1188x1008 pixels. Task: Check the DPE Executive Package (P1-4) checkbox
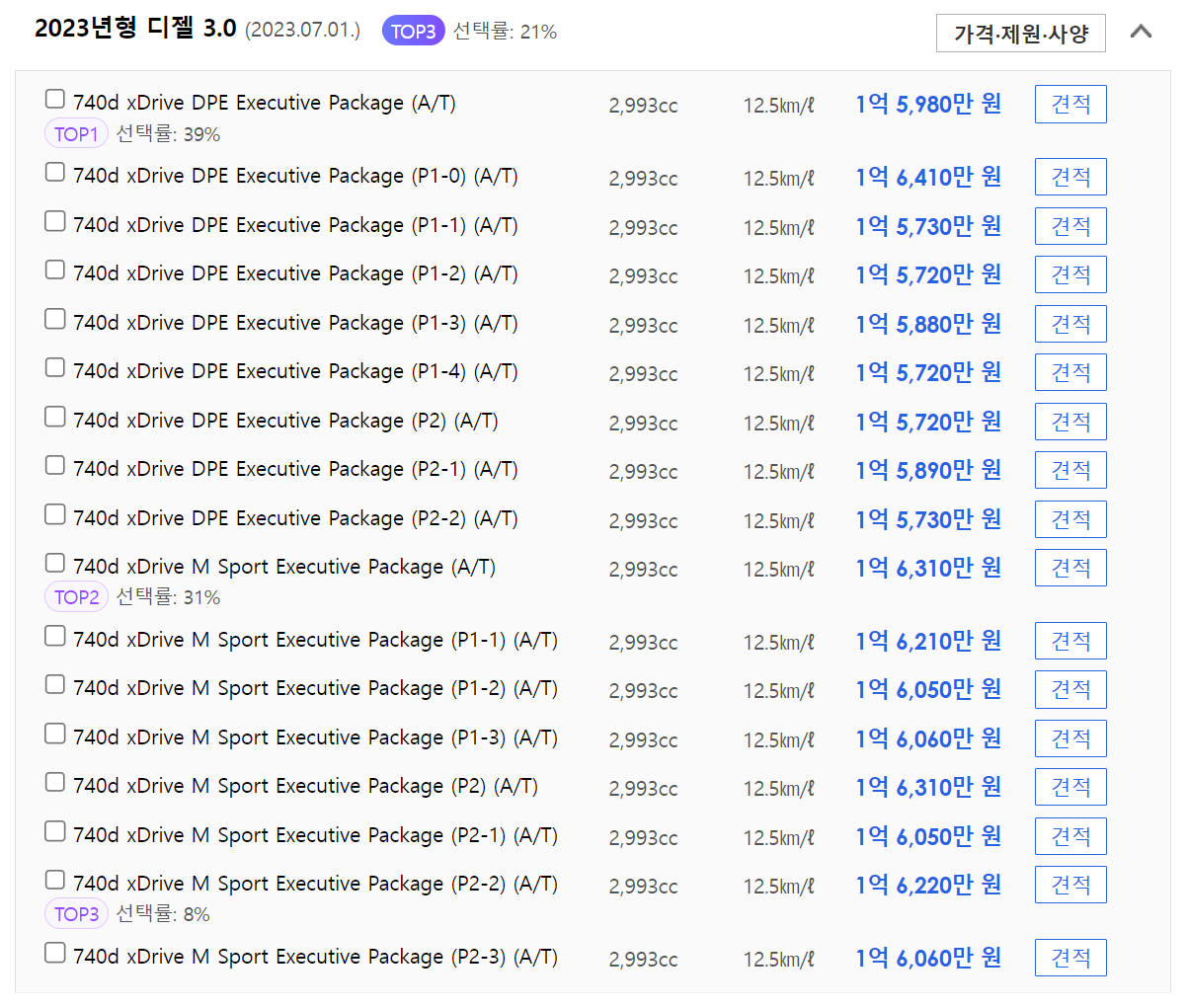click(x=55, y=367)
